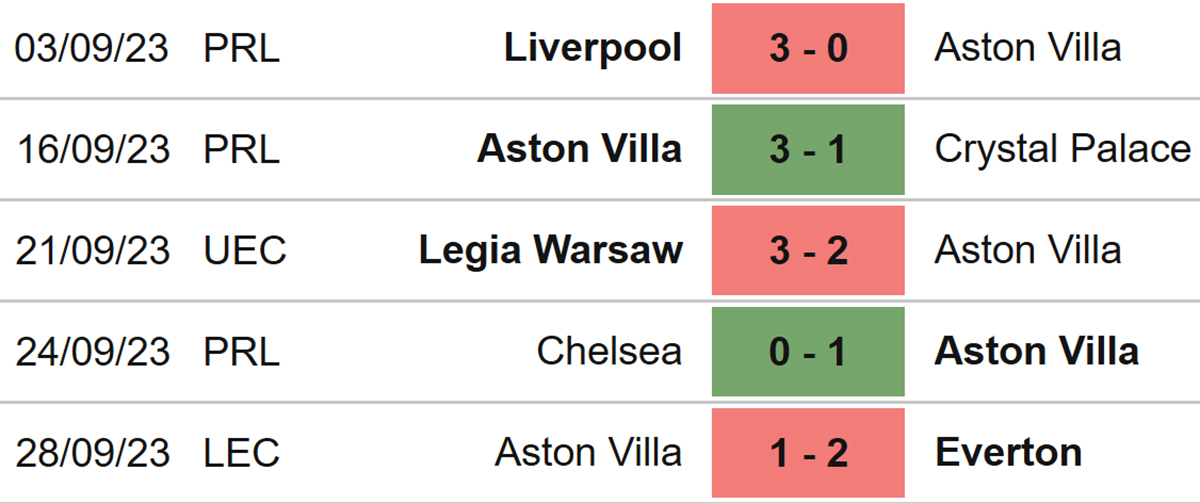1200x503 pixels.
Task: Click the 03/09/23 match date
Action: (93, 48)
